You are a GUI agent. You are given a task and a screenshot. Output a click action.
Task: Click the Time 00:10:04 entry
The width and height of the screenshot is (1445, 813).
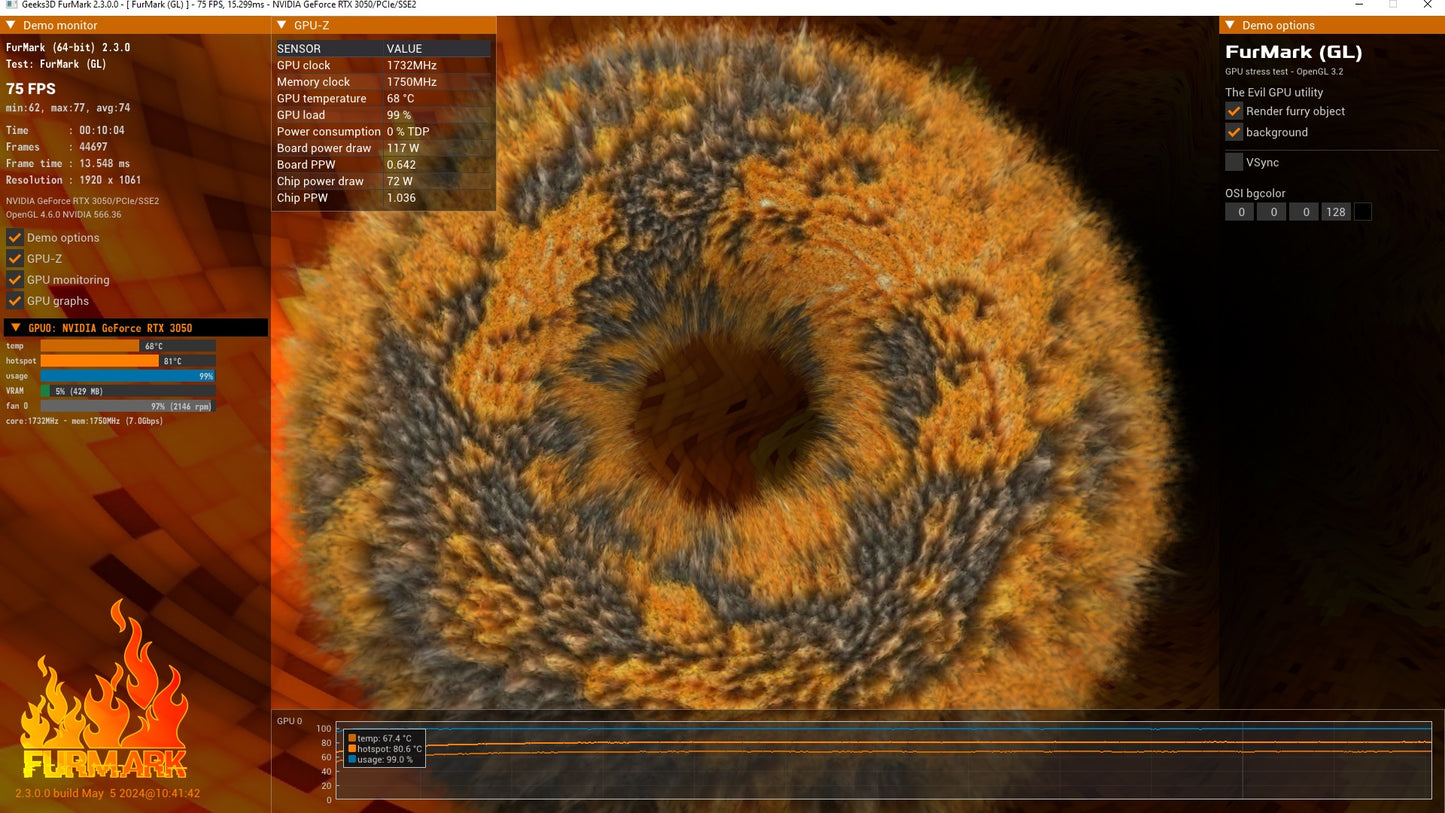[x=65, y=131]
